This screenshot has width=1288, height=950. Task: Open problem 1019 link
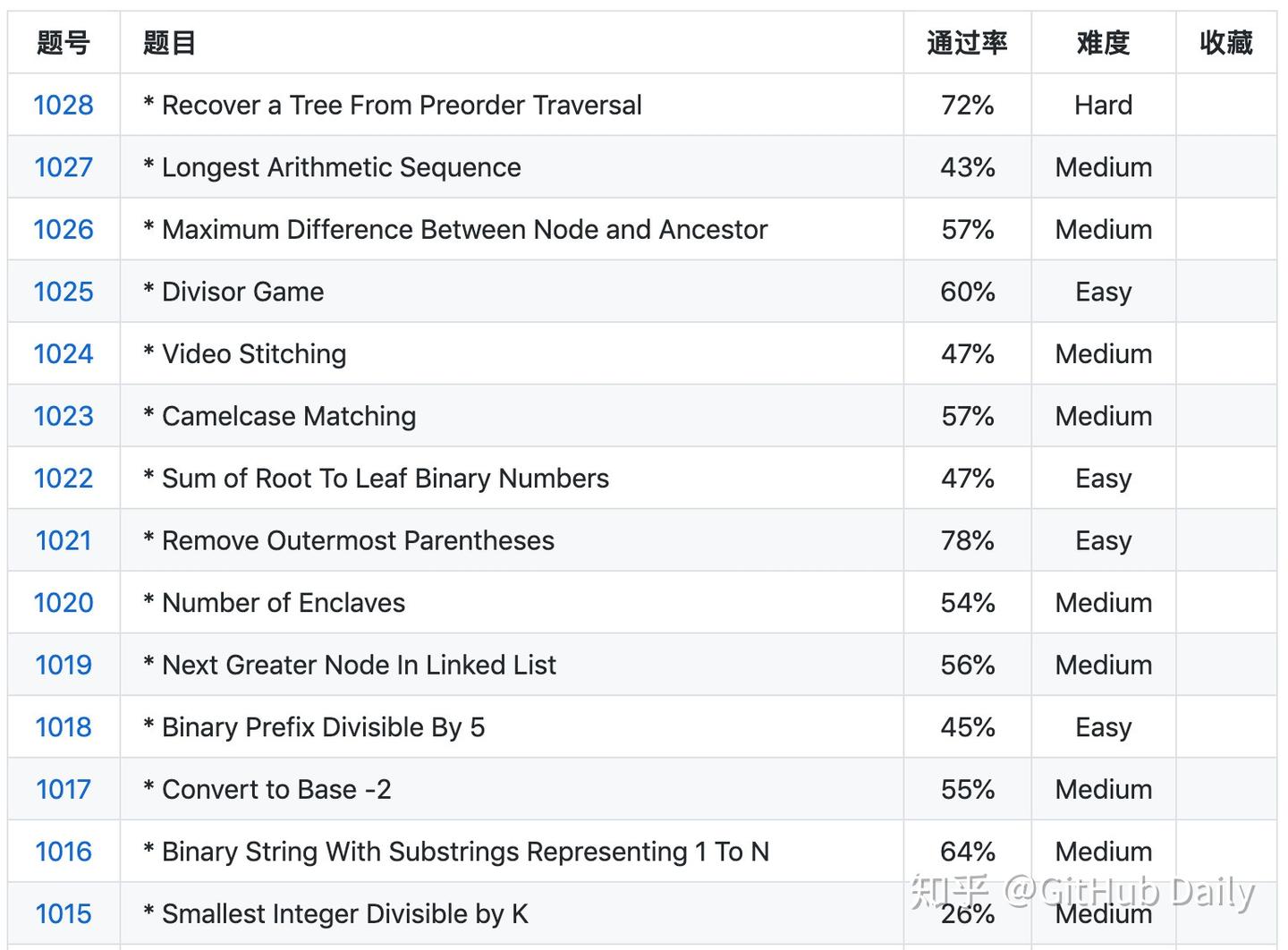pos(63,665)
